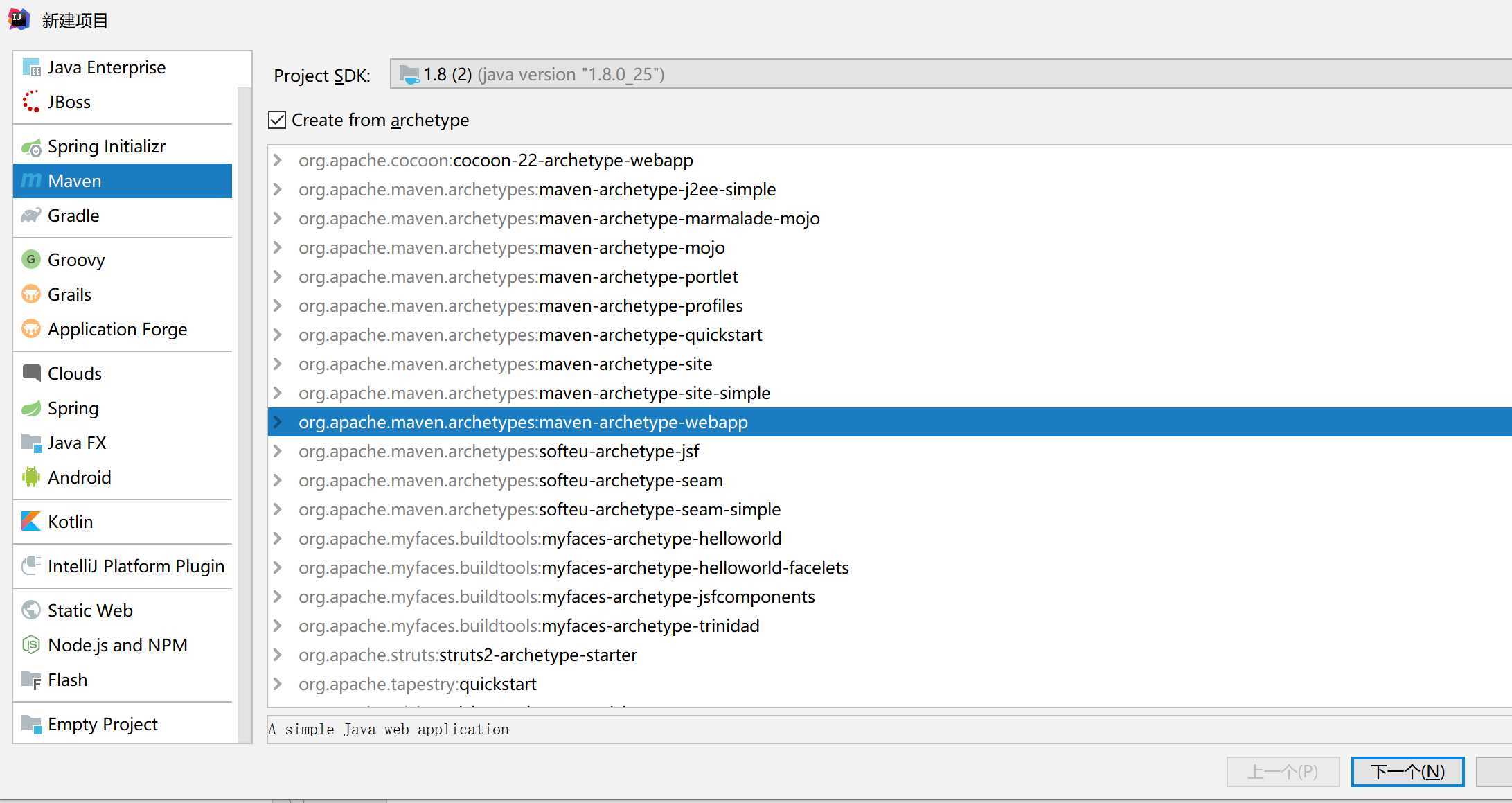Click the Maven 'm' icon
The height and width of the screenshot is (803, 1512).
[31, 181]
